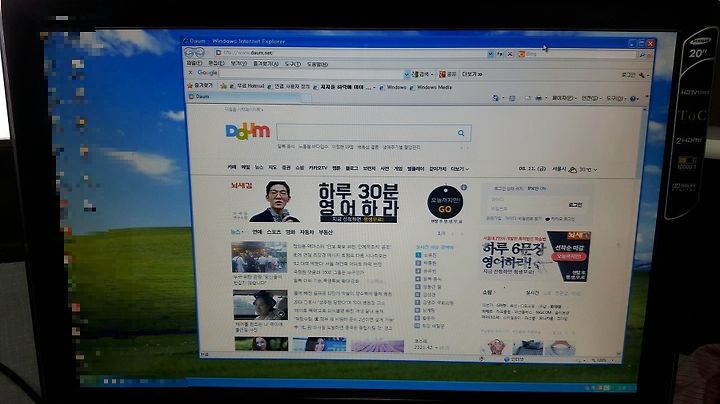Screen dimensions: 720x404
Task: Open the 도구(T) menu
Action: (x=292, y=64)
